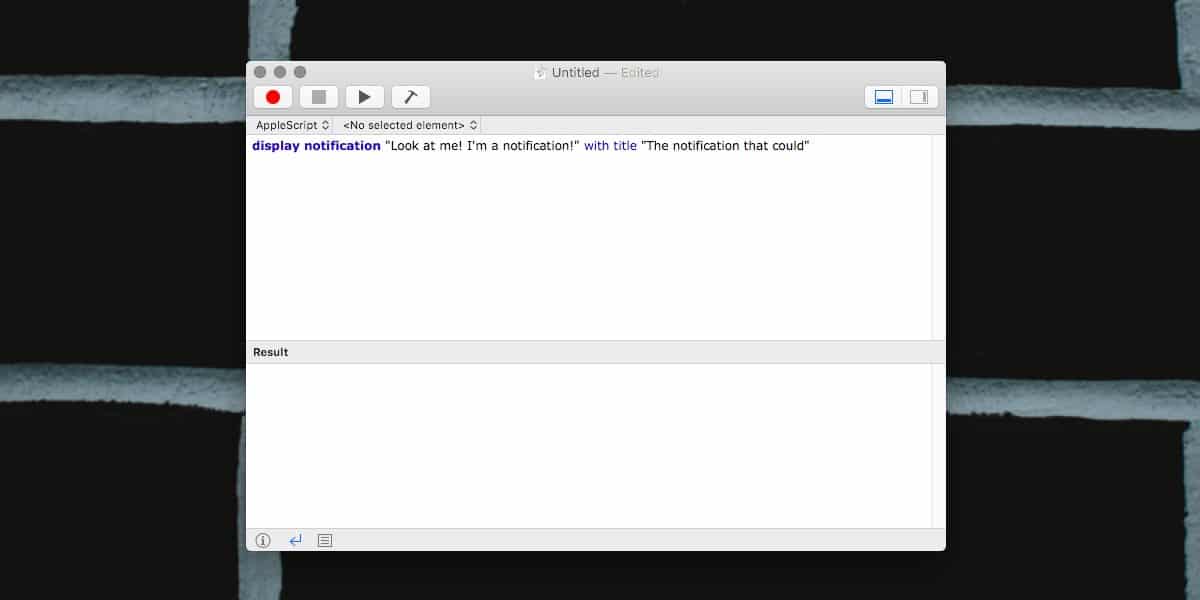This screenshot has height=600, width=1200.
Task: Toggle the bottom result pane view
Action: (x=884, y=97)
